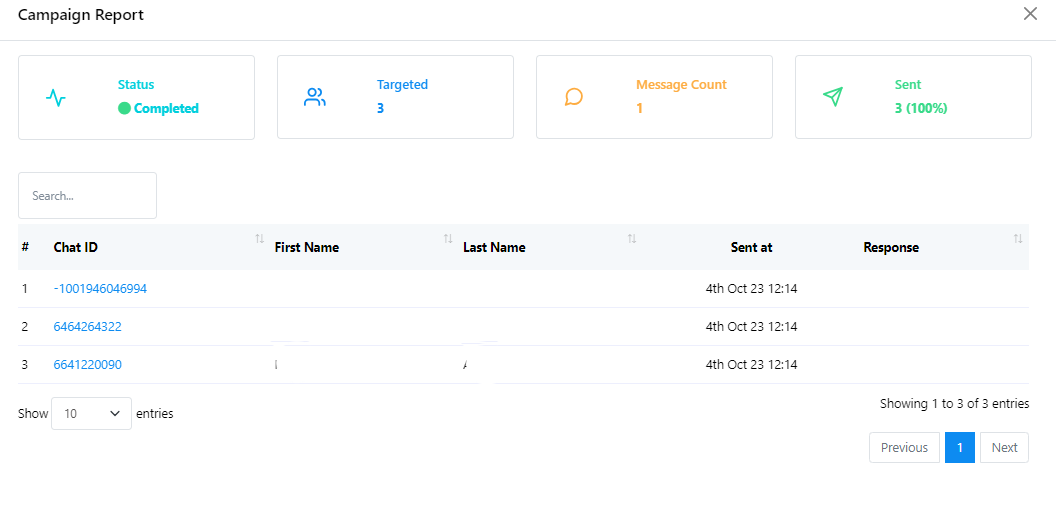Sort table by First Name arrows
Image resolution: width=1056 pixels, height=506 pixels.
pos(448,239)
